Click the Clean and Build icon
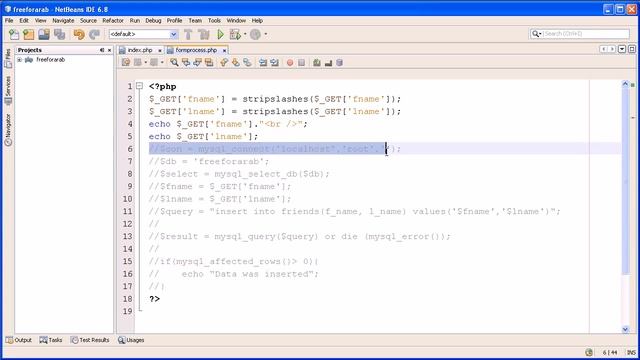The height and width of the screenshot is (360, 640). point(203,34)
